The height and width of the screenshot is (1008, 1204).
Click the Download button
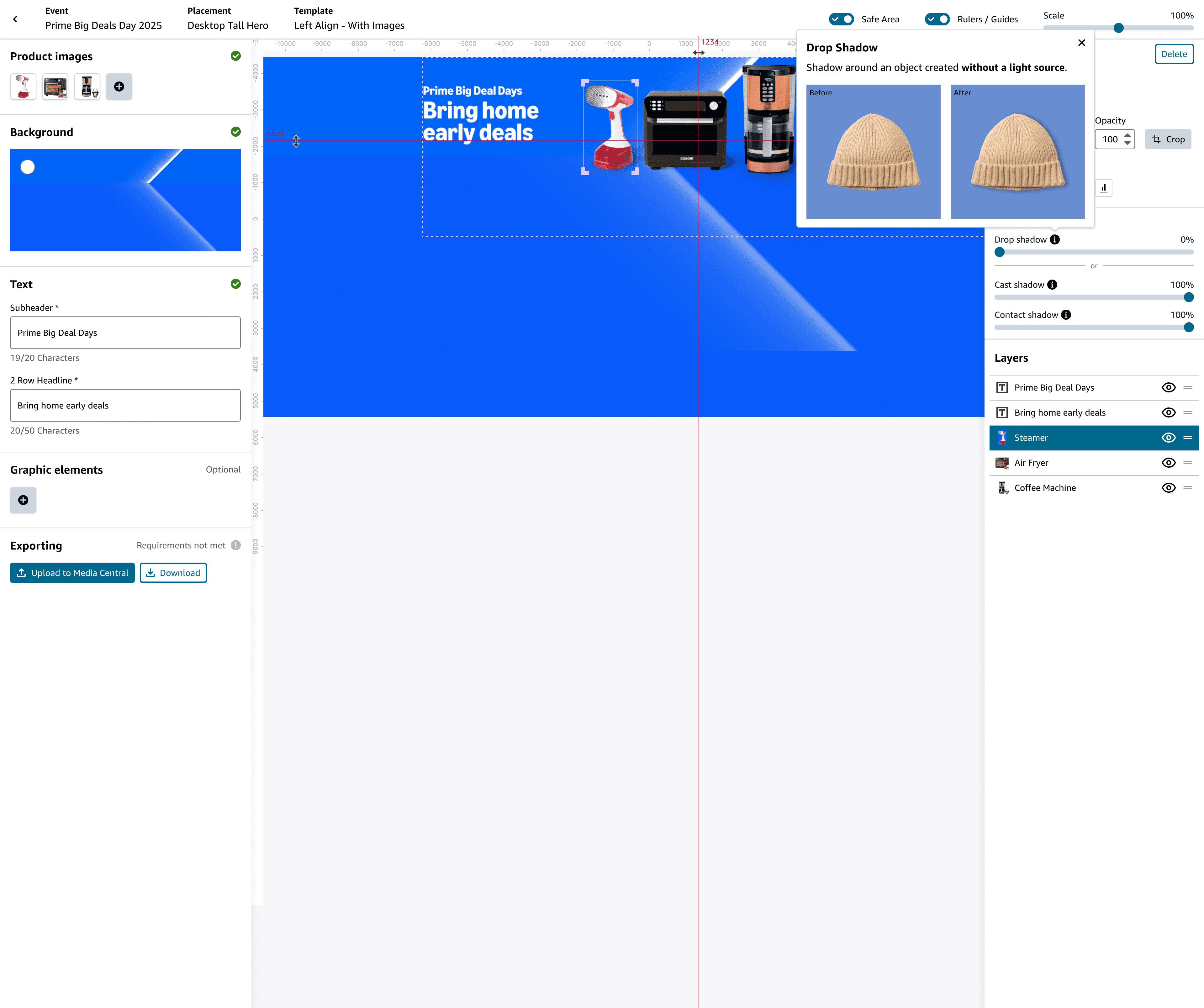173,573
